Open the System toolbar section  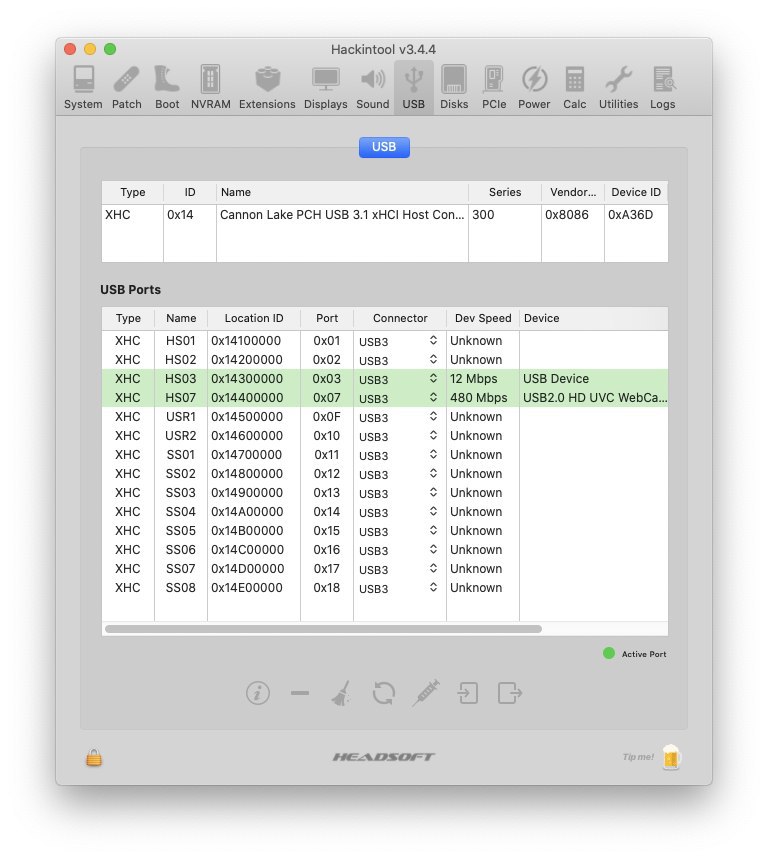coord(83,88)
